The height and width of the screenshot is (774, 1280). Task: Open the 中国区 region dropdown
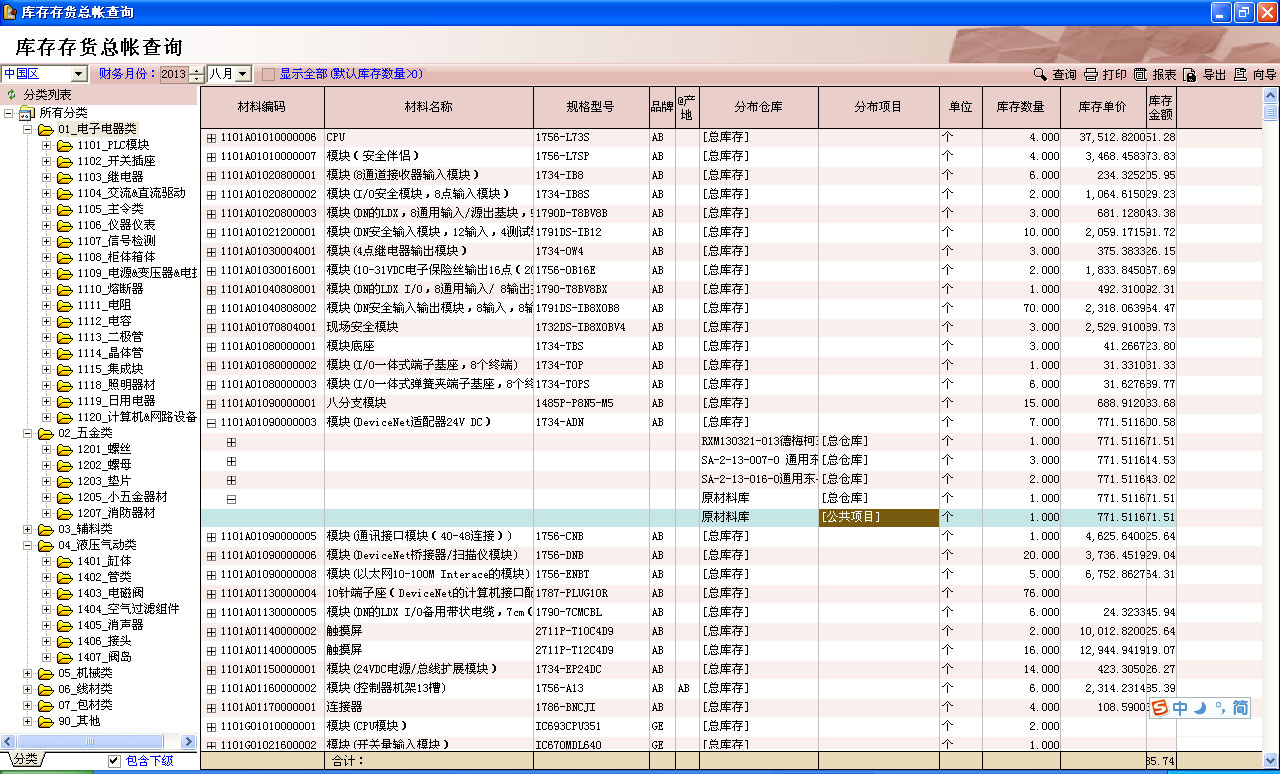pos(79,74)
